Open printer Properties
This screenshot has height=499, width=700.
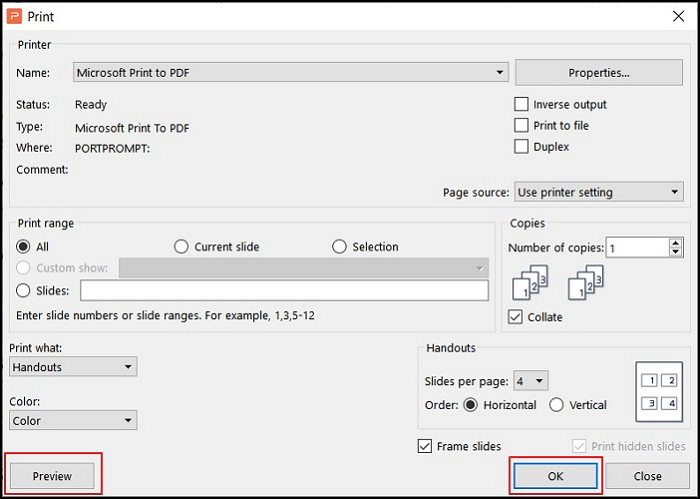[x=598, y=72]
